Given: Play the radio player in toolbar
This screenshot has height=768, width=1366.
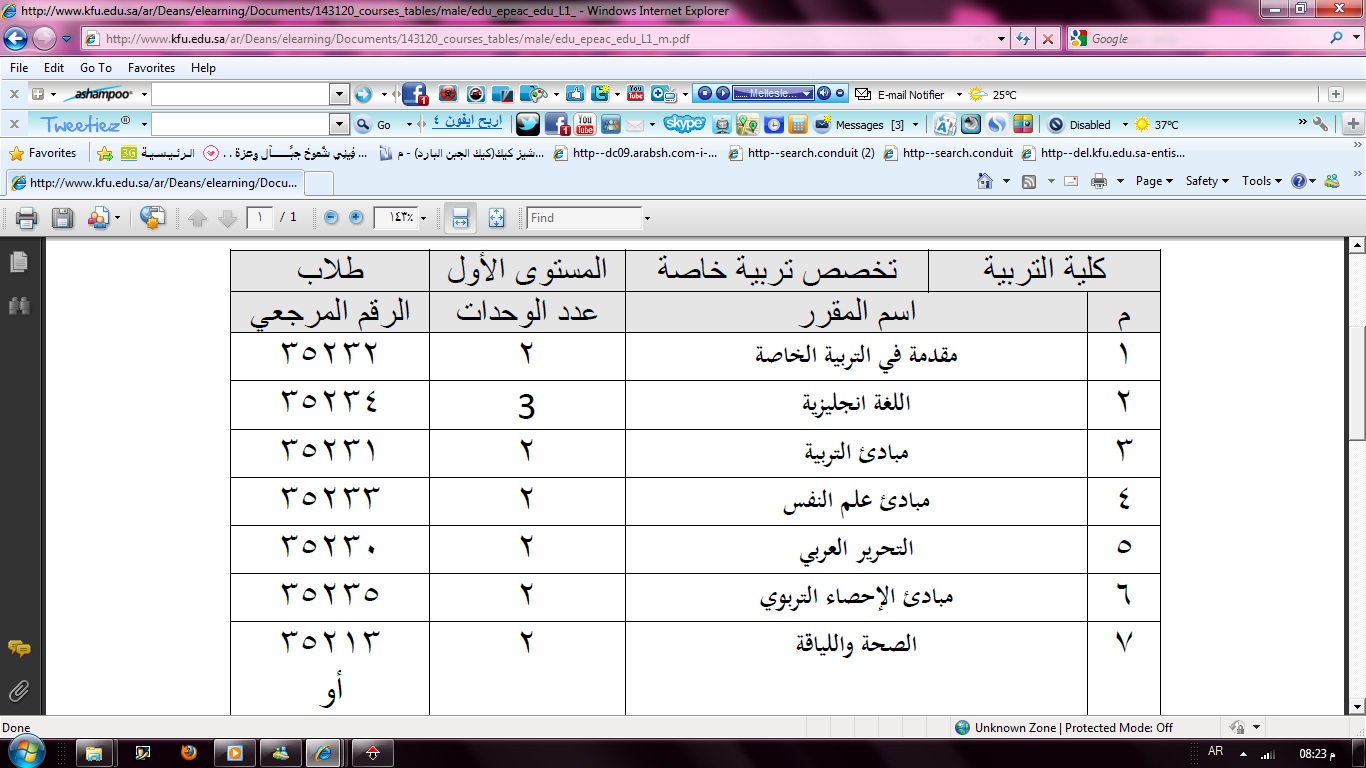Looking at the screenshot, I should (722, 94).
